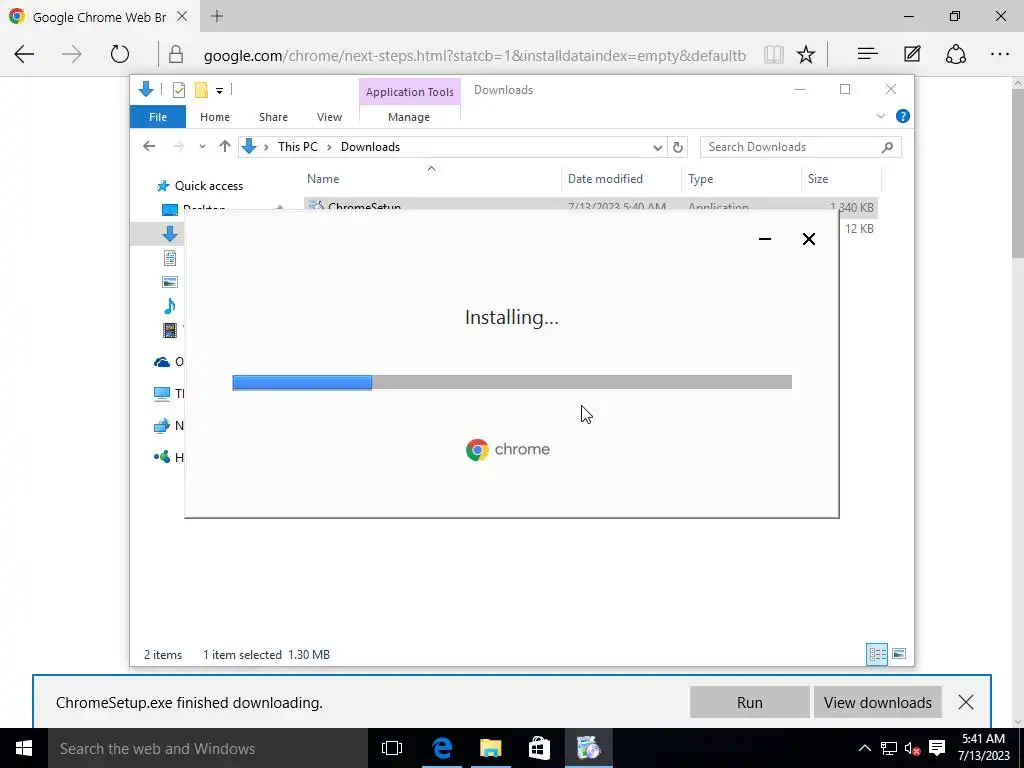The height and width of the screenshot is (768, 1024).
Task: Select OneDrive cloud icon in navigation pane
Action: tap(162, 362)
